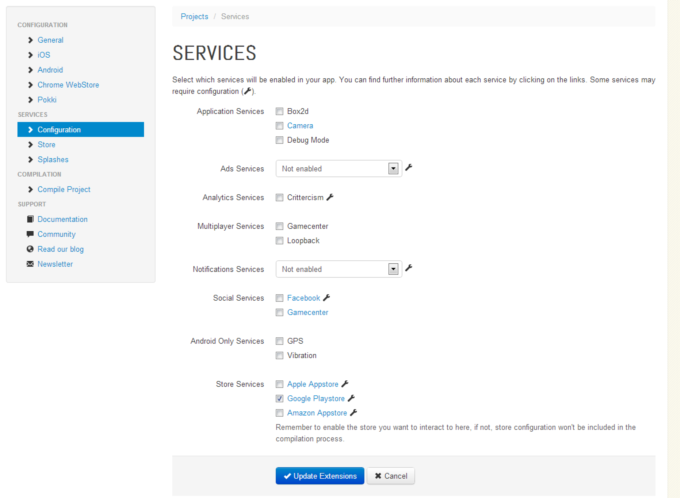Go to iOS configuration section
The height and width of the screenshot is (498, 680).
44,55
